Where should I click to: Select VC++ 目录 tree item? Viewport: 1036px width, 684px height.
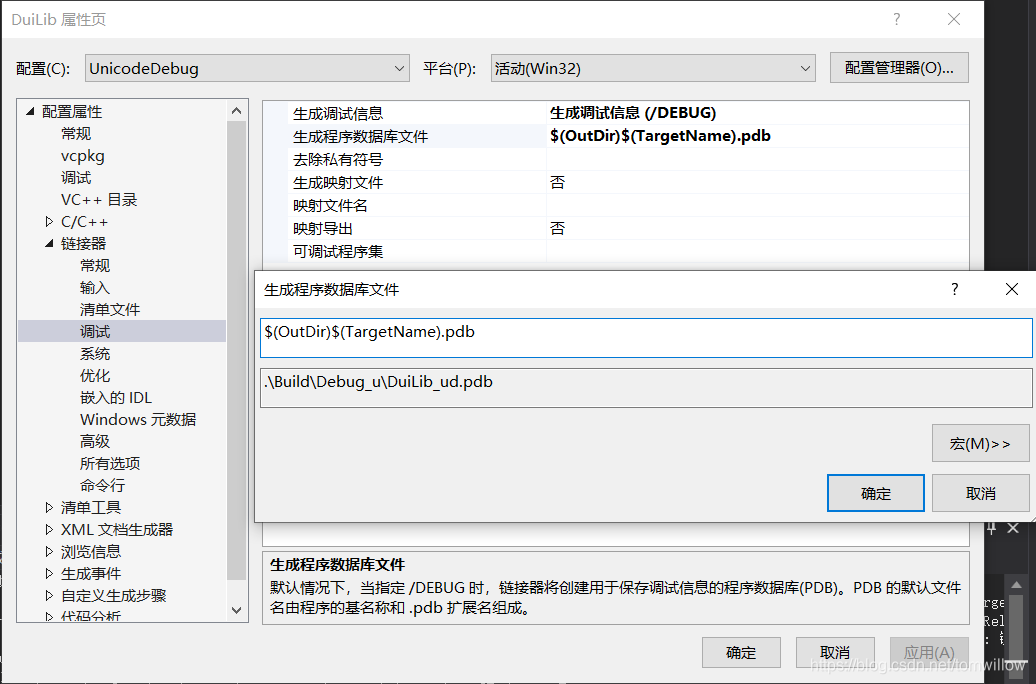99,200
